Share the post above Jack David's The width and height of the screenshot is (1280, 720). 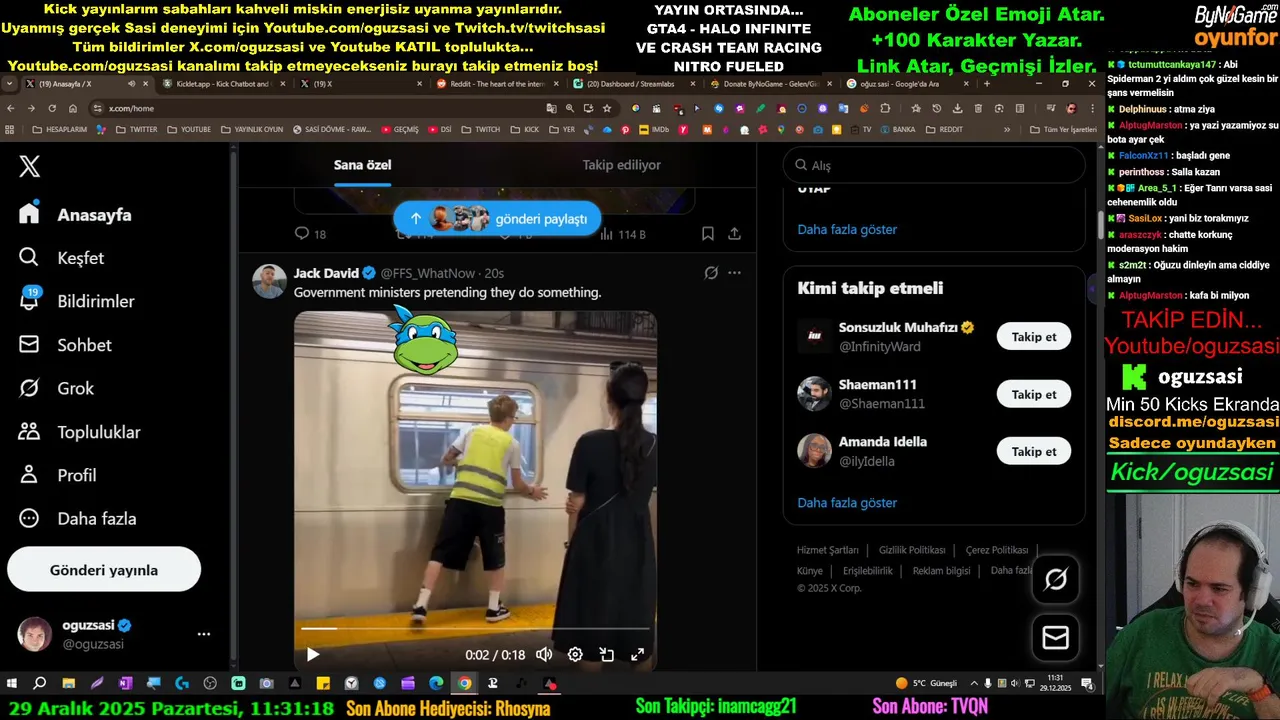(x=734, y=234)
